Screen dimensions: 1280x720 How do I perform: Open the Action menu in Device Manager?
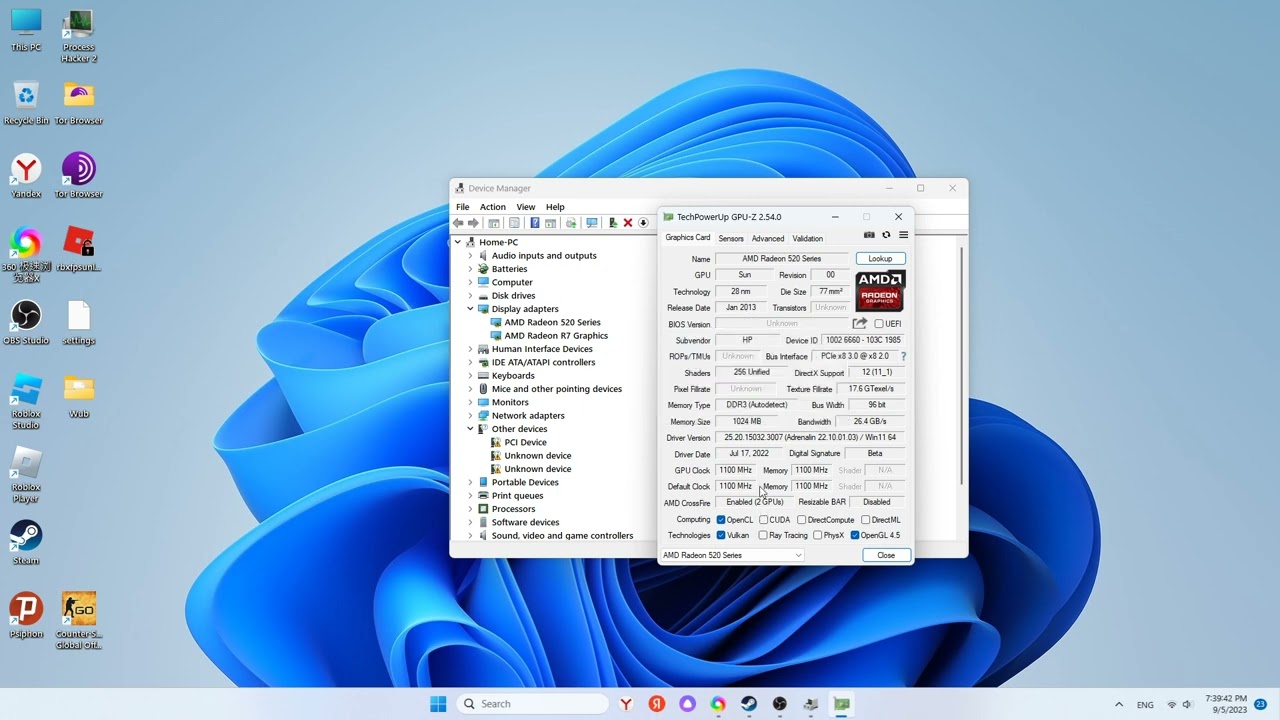(493, 207)
